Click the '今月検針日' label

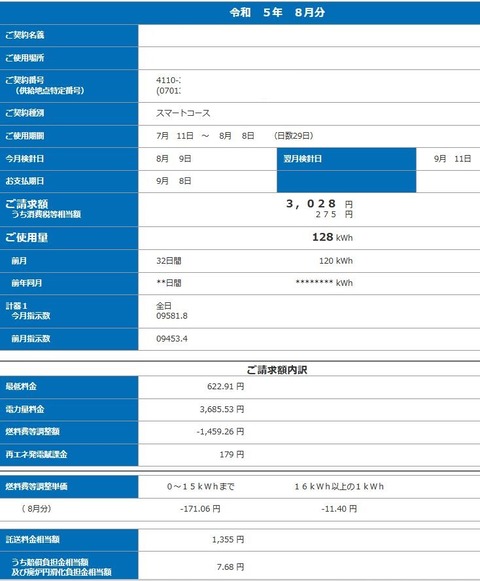coord(25,159)
